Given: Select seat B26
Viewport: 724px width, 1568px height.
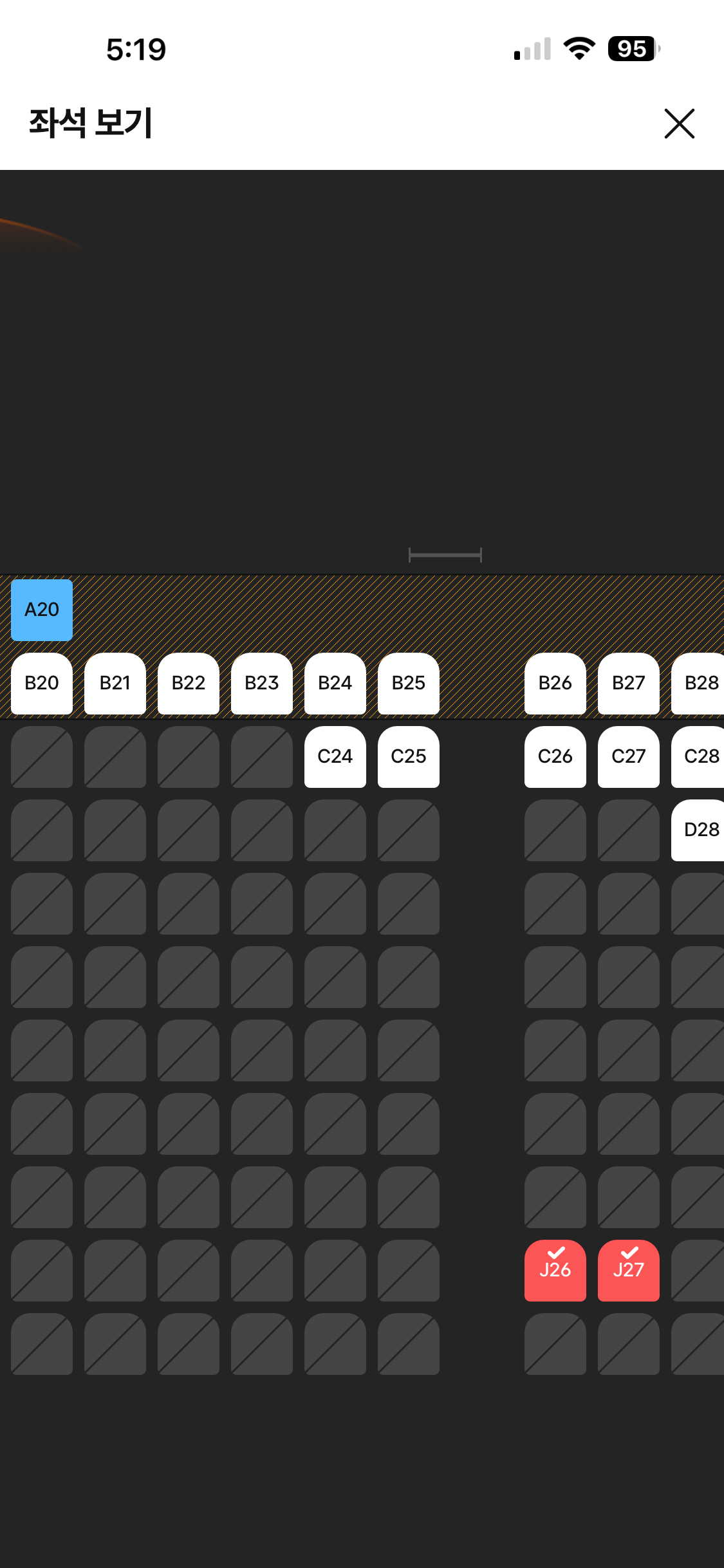Looking at the screenshot, I should (555, 683).
